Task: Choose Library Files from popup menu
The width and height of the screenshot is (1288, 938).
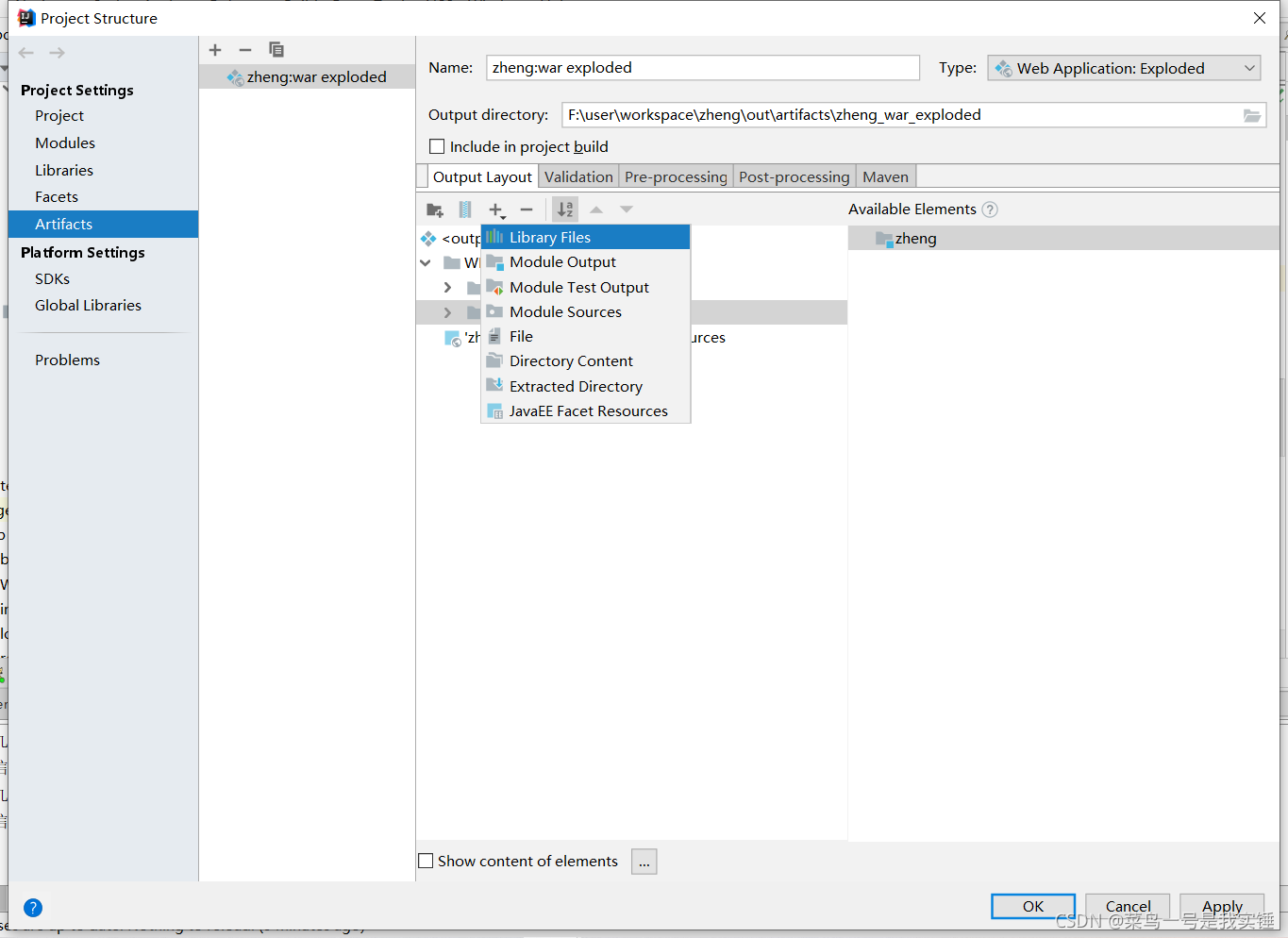Action: click(586, 237)
